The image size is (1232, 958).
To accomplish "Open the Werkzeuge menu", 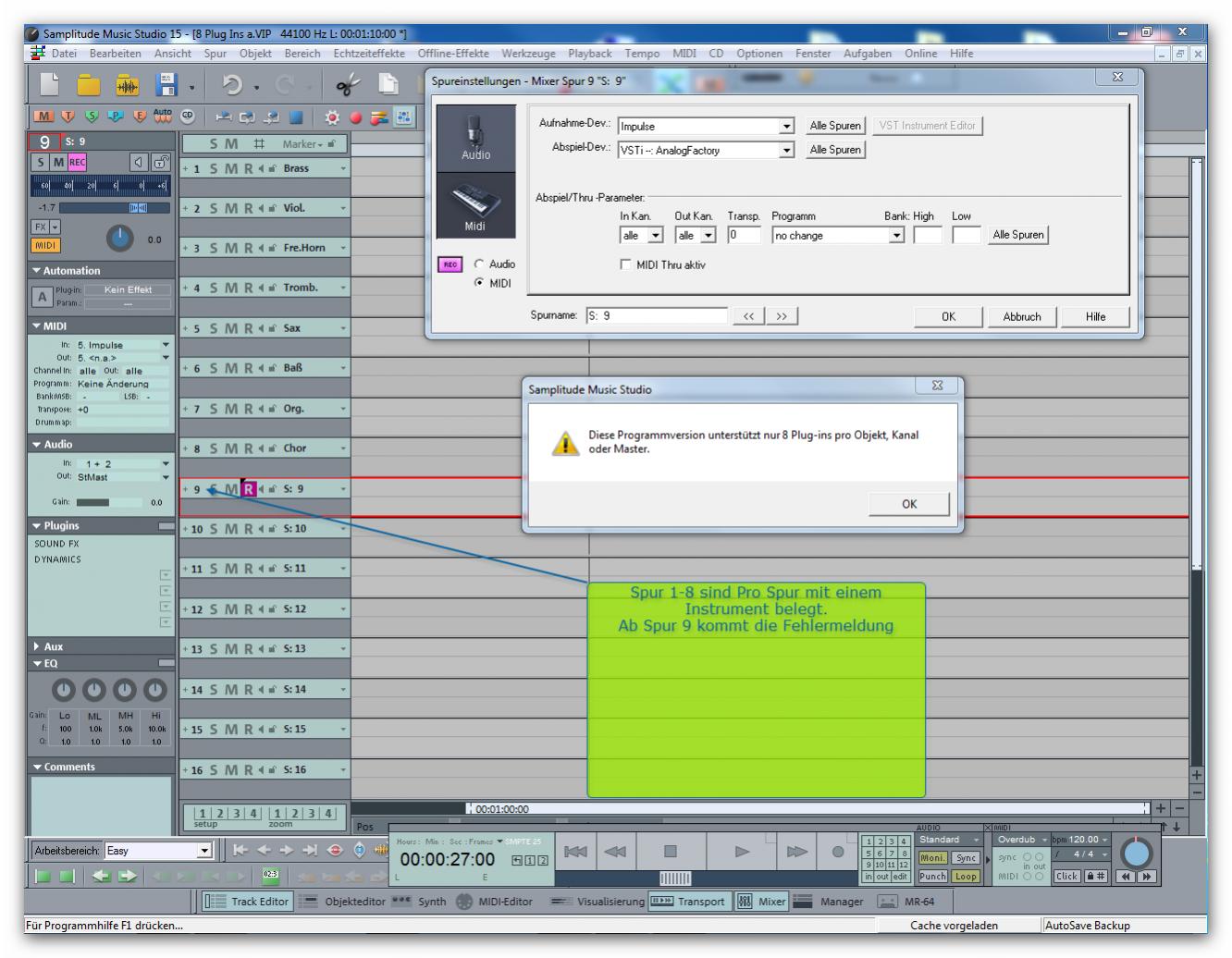I will [528, 54].
